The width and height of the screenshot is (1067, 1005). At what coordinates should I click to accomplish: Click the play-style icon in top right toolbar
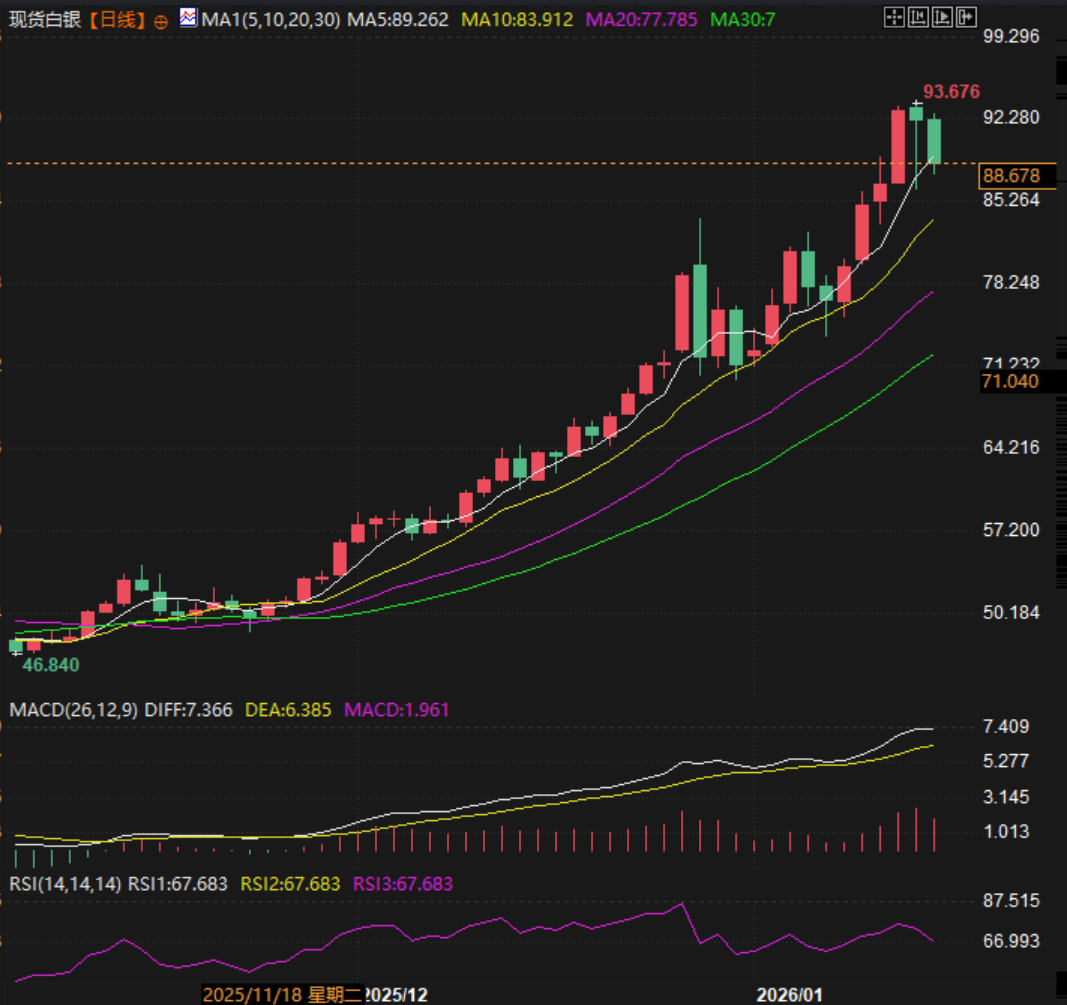(942, 17)
